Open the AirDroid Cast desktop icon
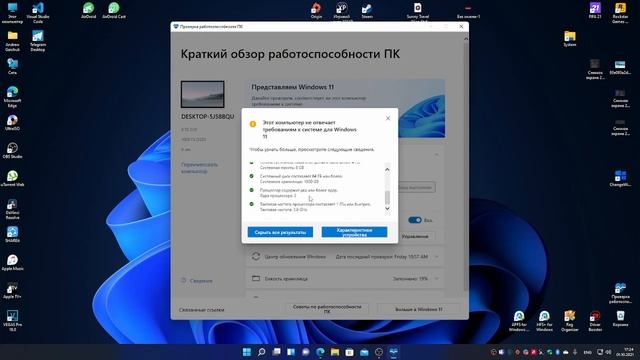 point(114,11)
